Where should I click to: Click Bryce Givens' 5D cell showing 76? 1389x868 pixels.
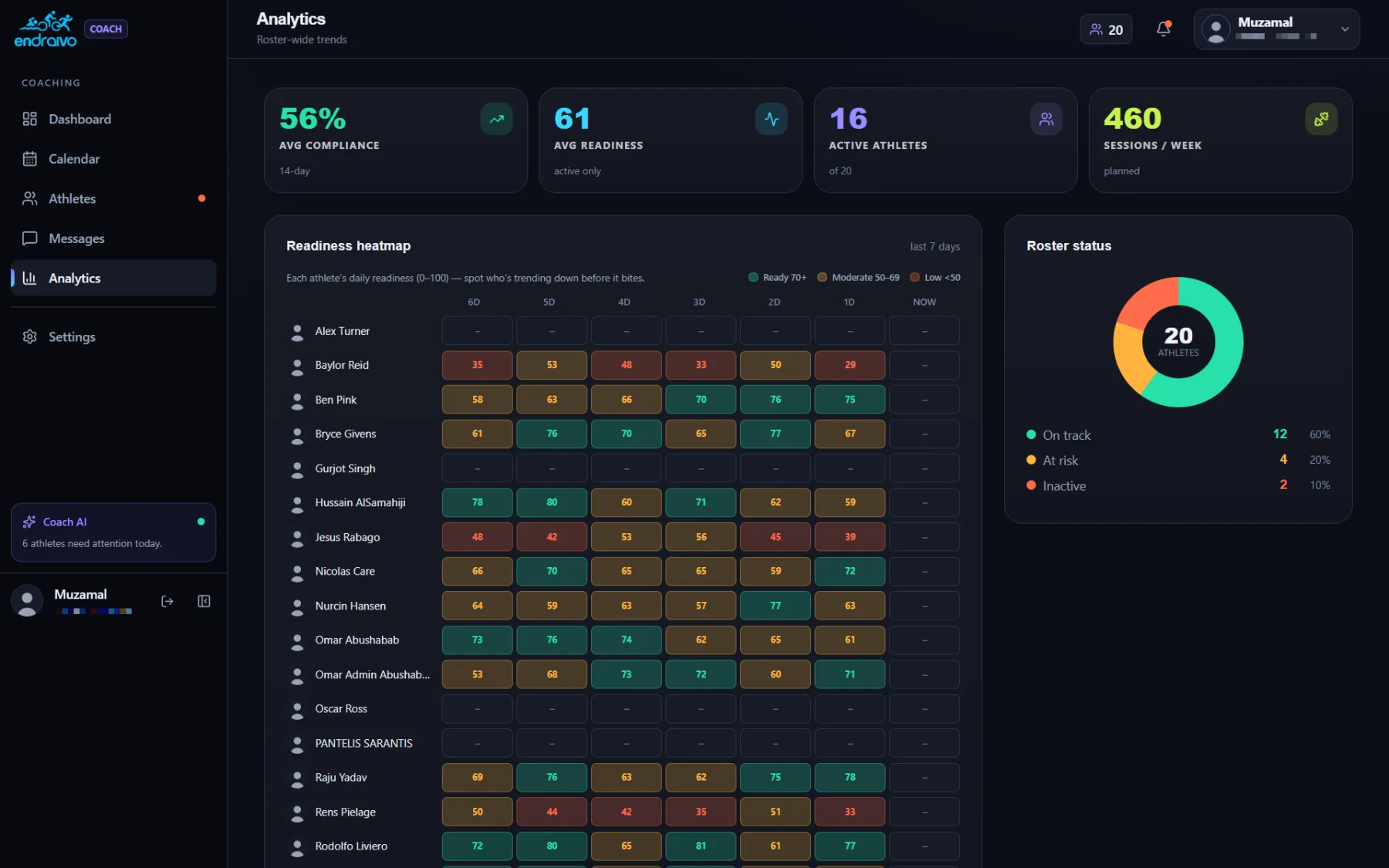552,434
